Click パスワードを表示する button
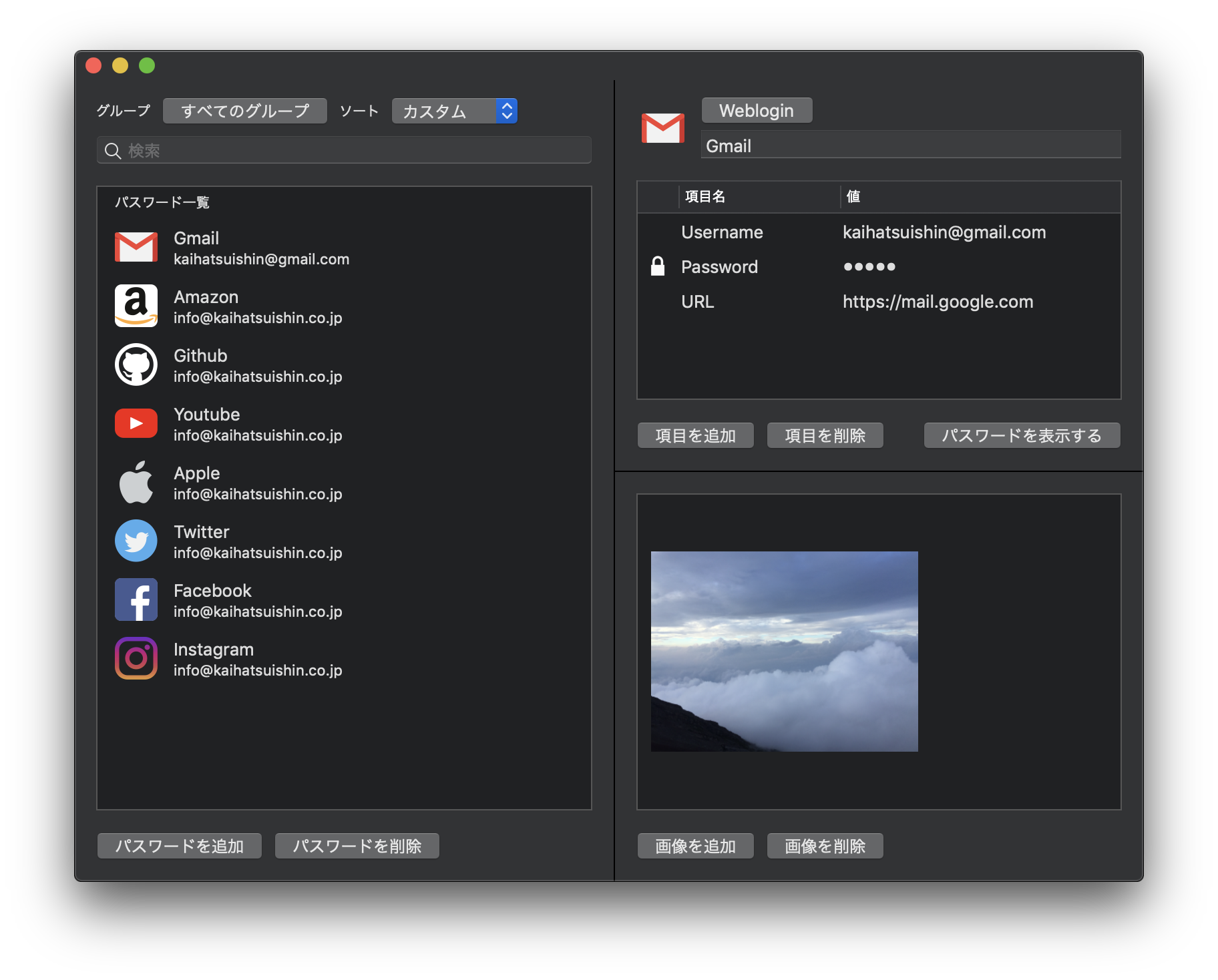The width and height of the screenshot is (1218, 980). [x=1022, y=435]
